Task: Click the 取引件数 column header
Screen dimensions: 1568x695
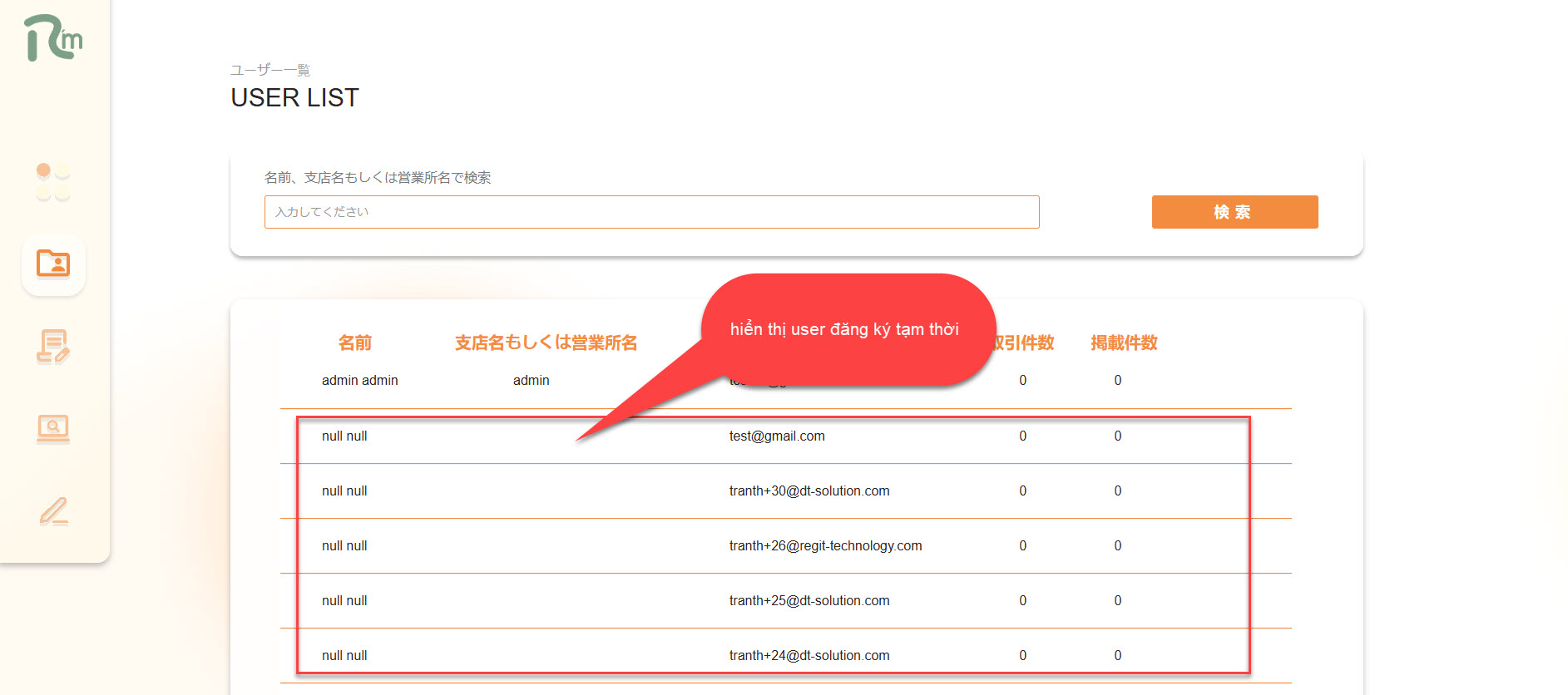Action: (1025, 343)
